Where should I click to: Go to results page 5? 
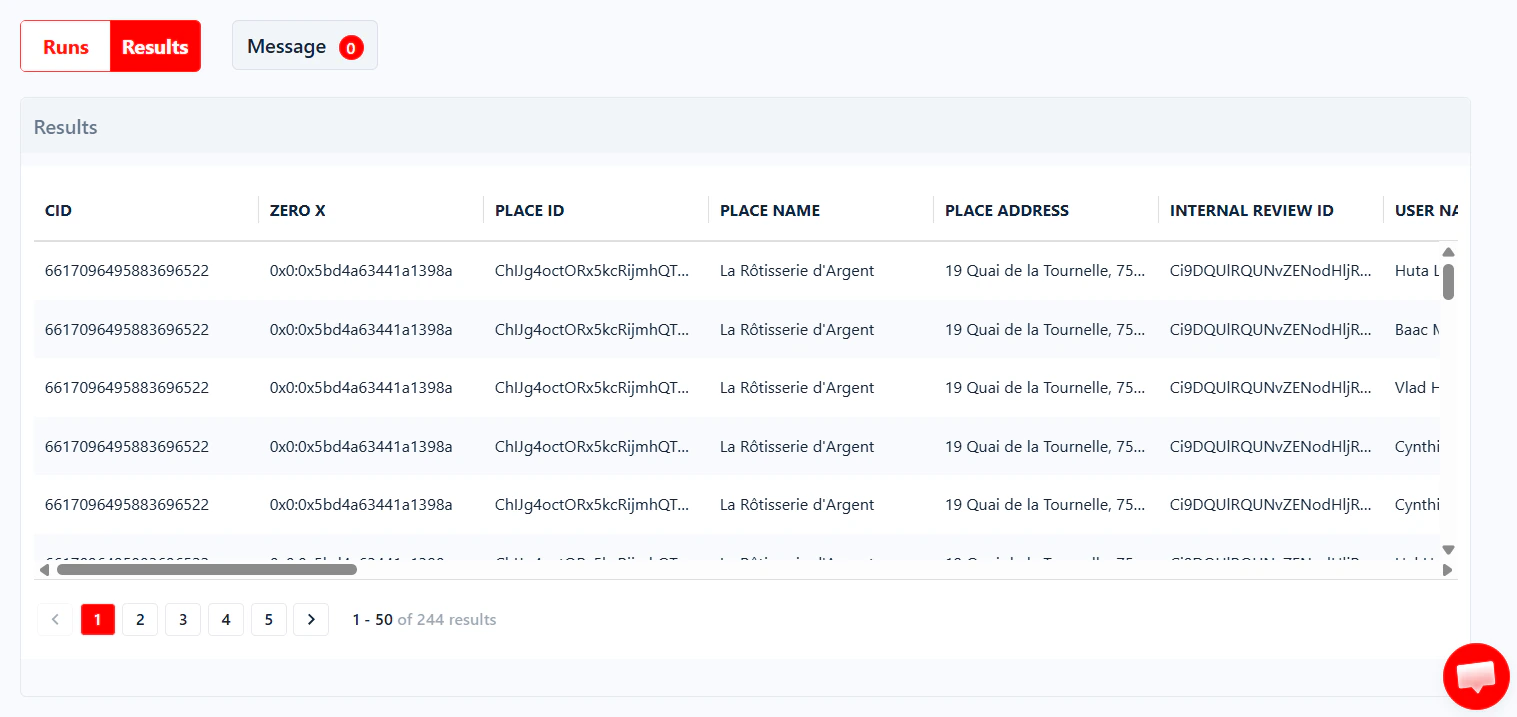click(x=269, y=620)
